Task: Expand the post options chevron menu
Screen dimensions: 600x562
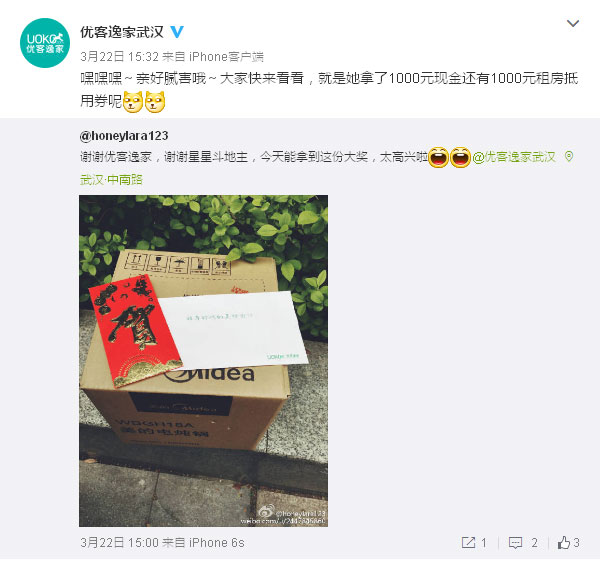Action: 572,24
